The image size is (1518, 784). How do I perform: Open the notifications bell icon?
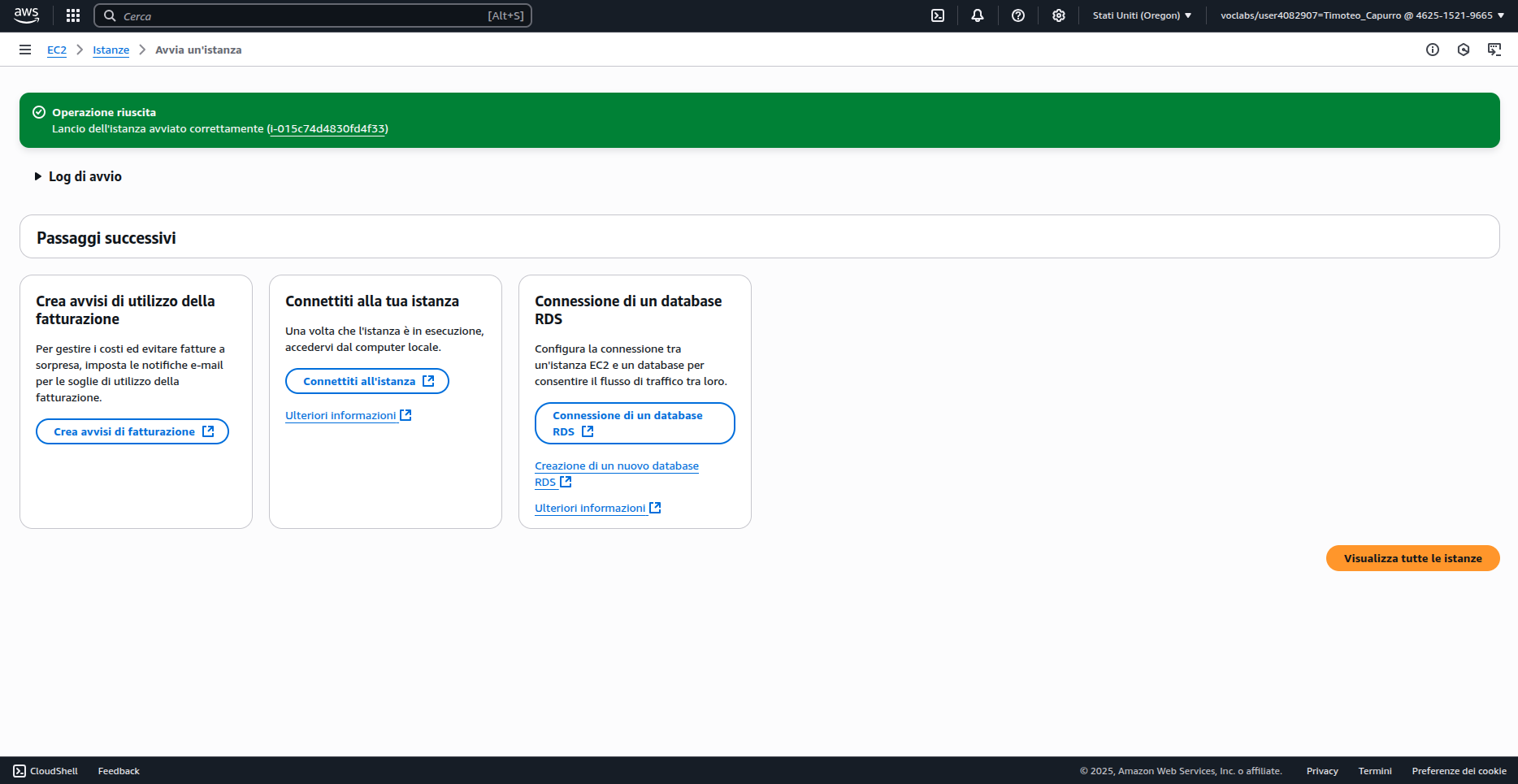(x=978, y=15)
